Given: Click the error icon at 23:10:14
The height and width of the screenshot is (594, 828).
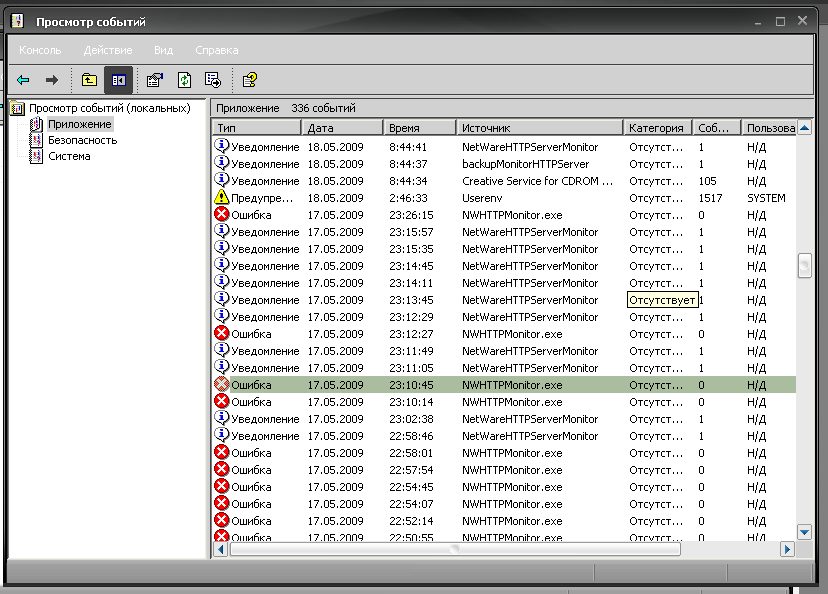Looking at the screenshot, I should [x=221, y=401].
